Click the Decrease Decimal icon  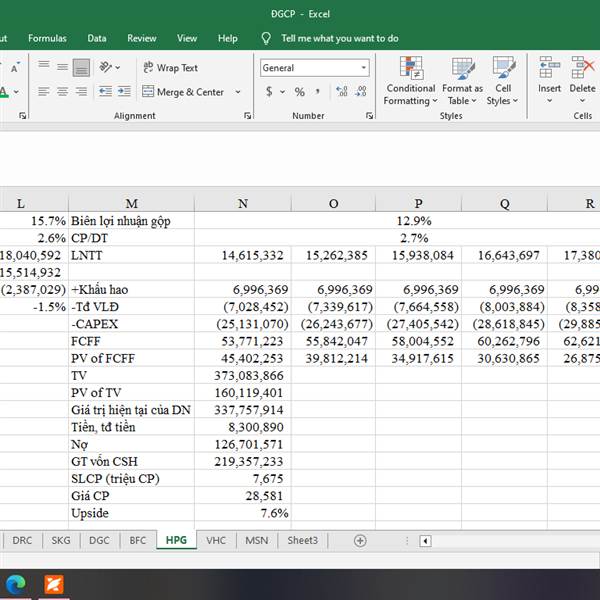(362, 92)
